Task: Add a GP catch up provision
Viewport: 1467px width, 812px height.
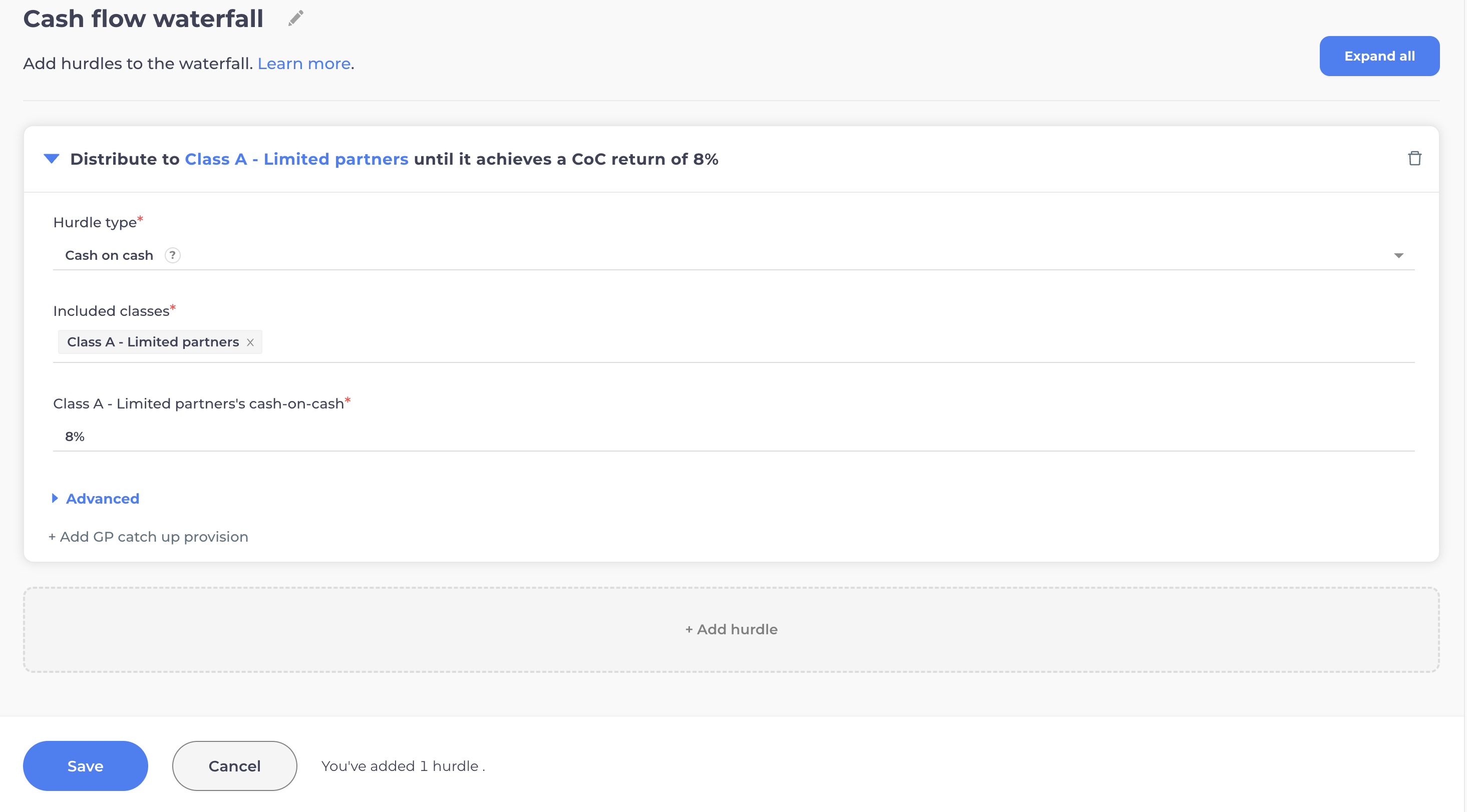Action: click(x=148, y=536)
